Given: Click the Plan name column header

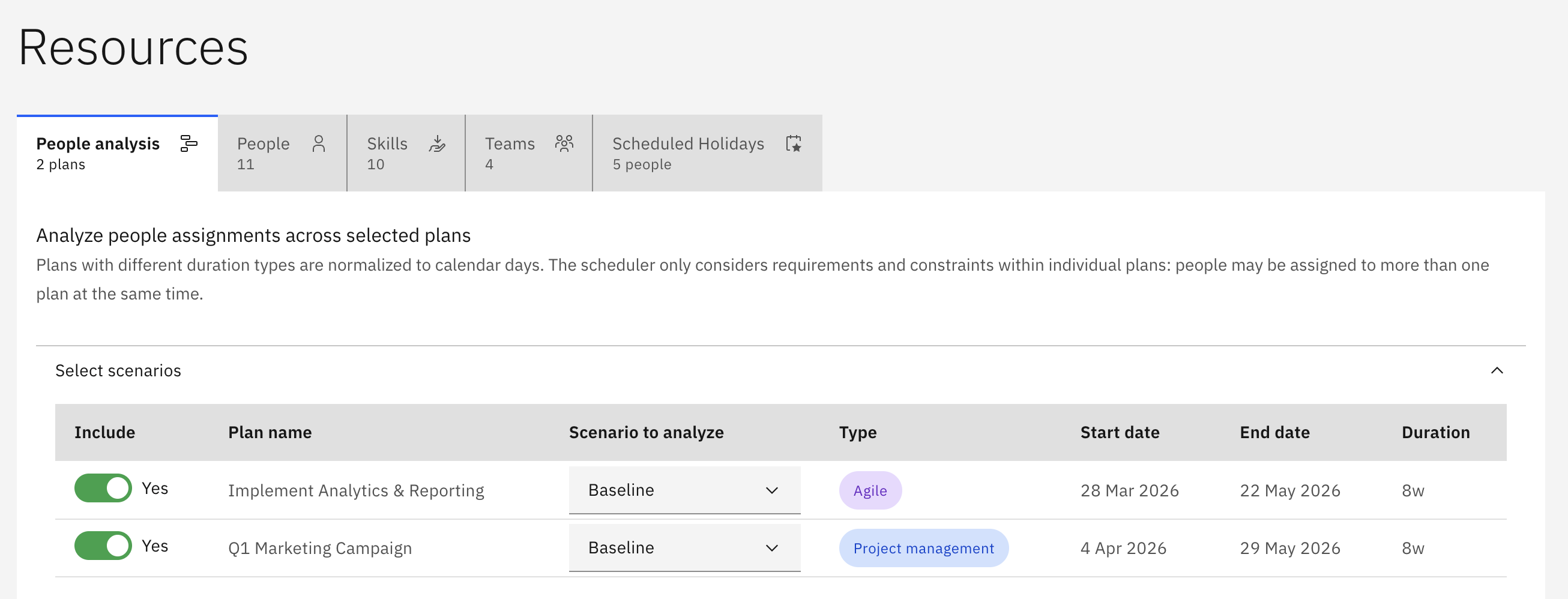Looking at the screenshot, I should (270, 433).
